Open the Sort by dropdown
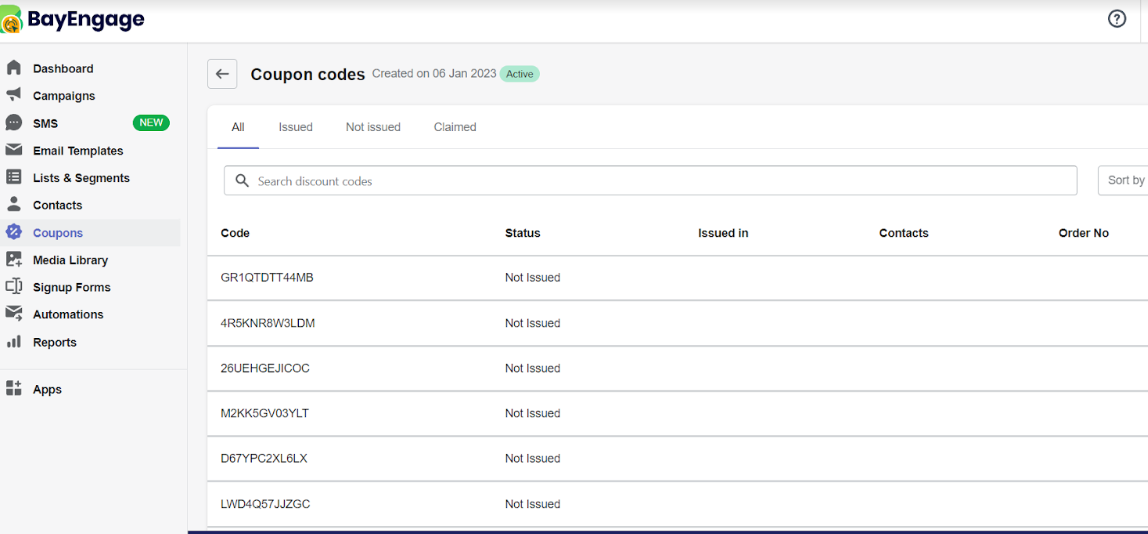This screenshot has height=534, width=1148. point(1123,180)
